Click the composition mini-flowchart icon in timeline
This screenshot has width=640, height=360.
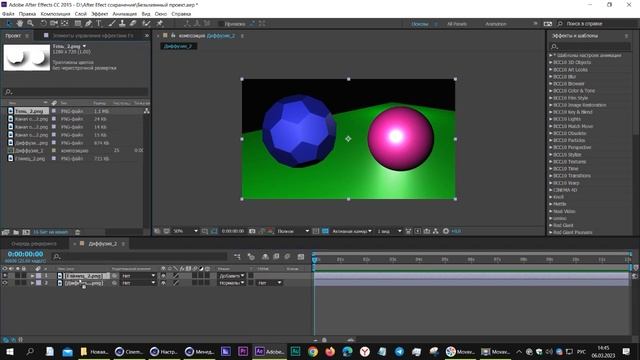click(237, 257)
